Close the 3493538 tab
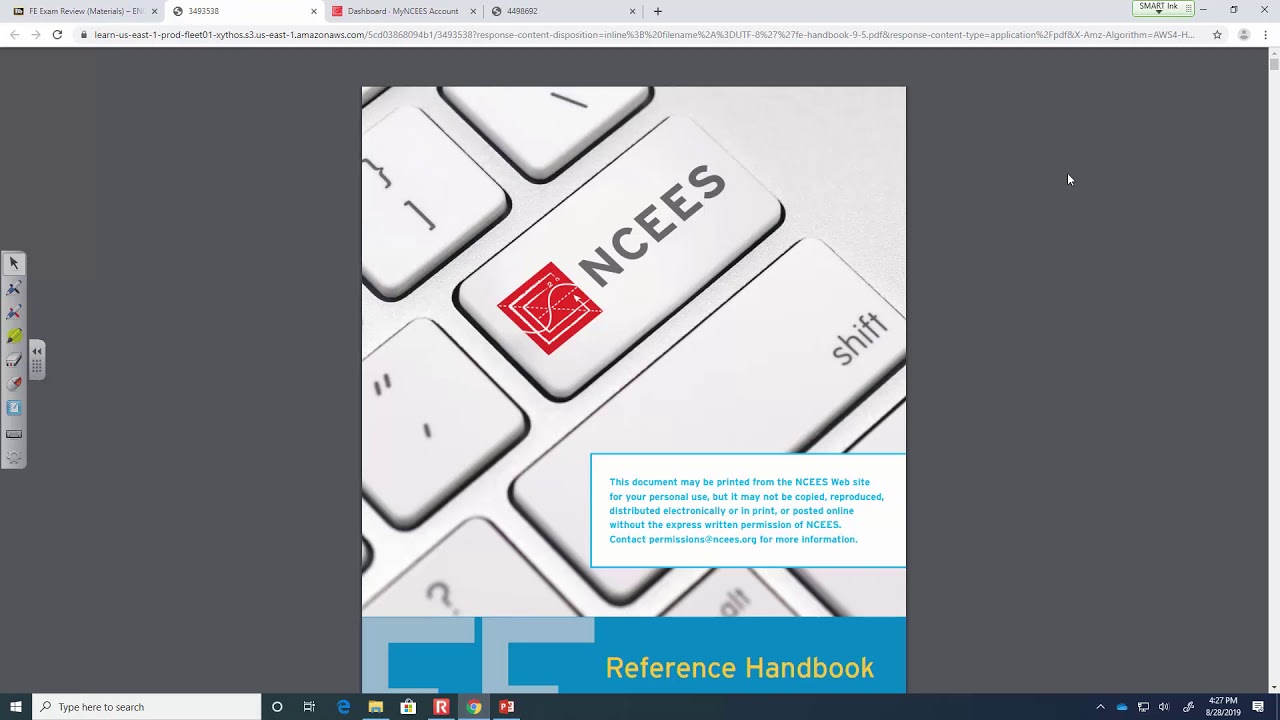The height and width of the screenshot is (720, 1280). click(314, 11)
